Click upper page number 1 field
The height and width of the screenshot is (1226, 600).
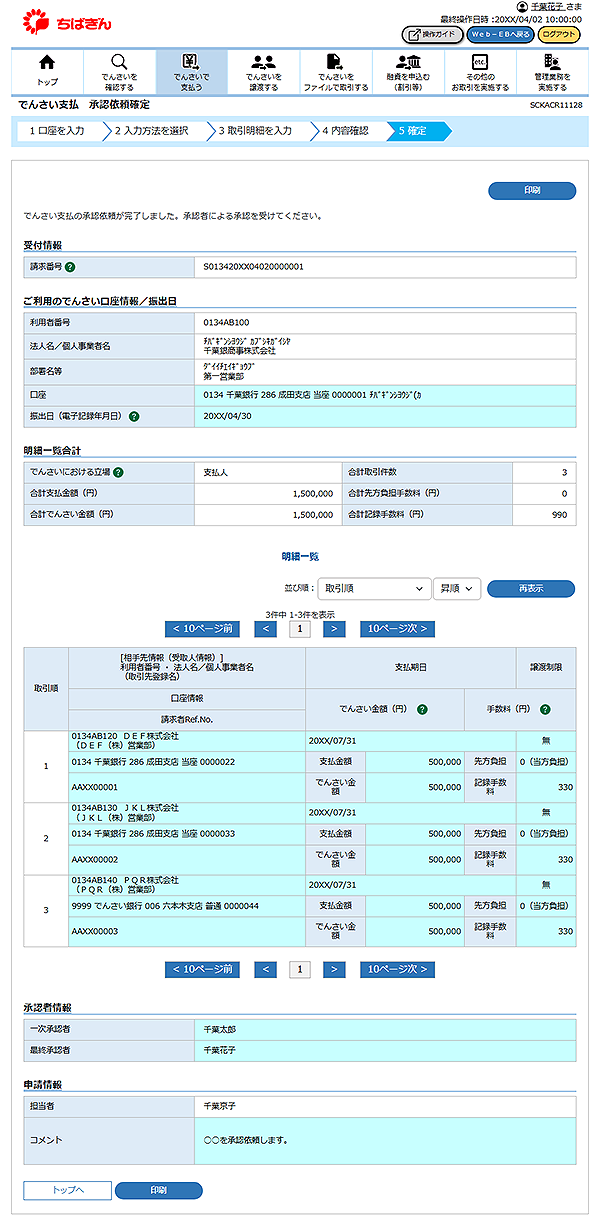click(300, 629)
